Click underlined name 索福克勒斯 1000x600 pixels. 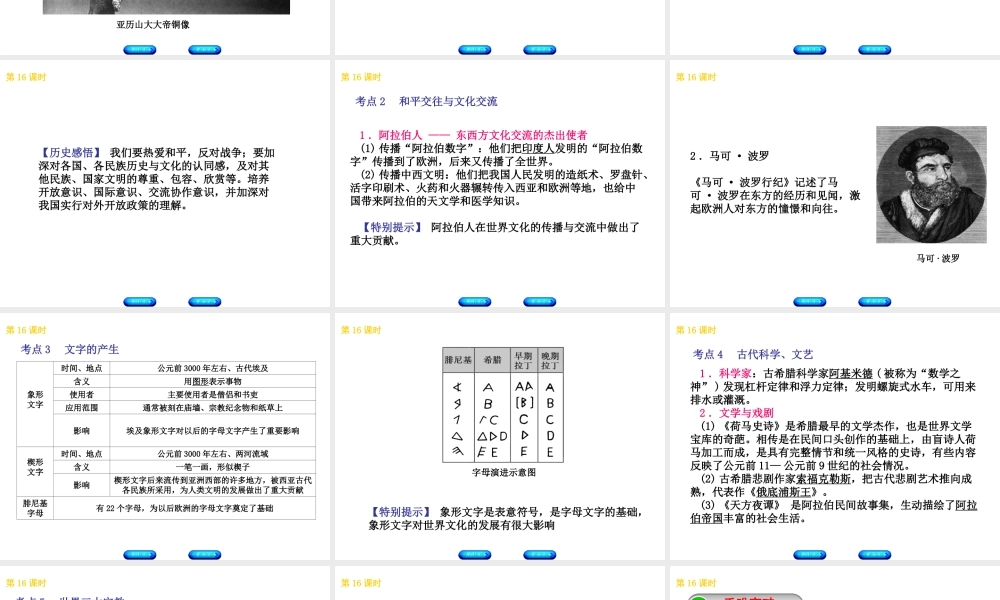pos(823,478)
